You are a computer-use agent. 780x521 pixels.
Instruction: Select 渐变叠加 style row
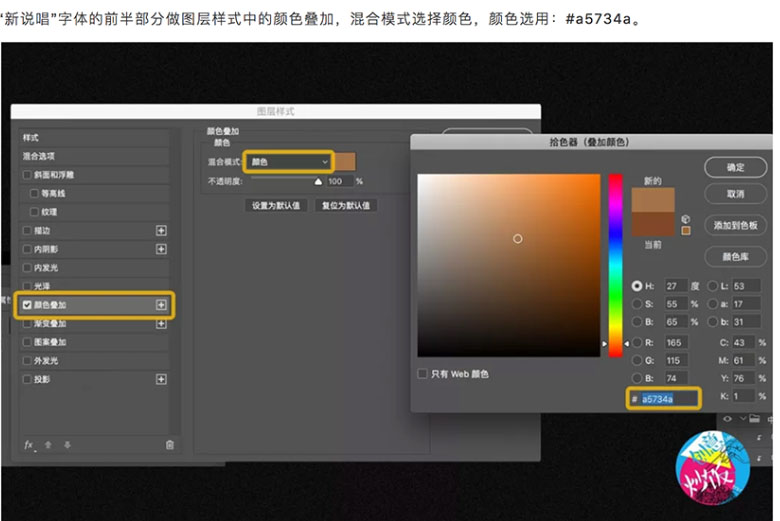[95, 323]
